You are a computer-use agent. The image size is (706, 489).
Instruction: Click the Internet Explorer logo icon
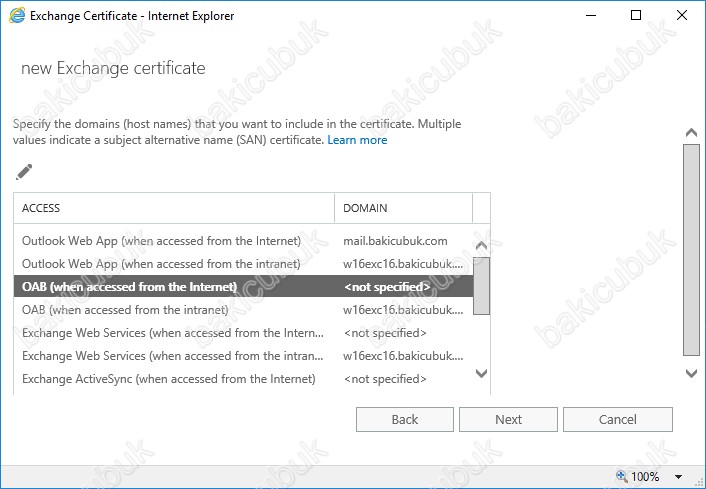17,16
